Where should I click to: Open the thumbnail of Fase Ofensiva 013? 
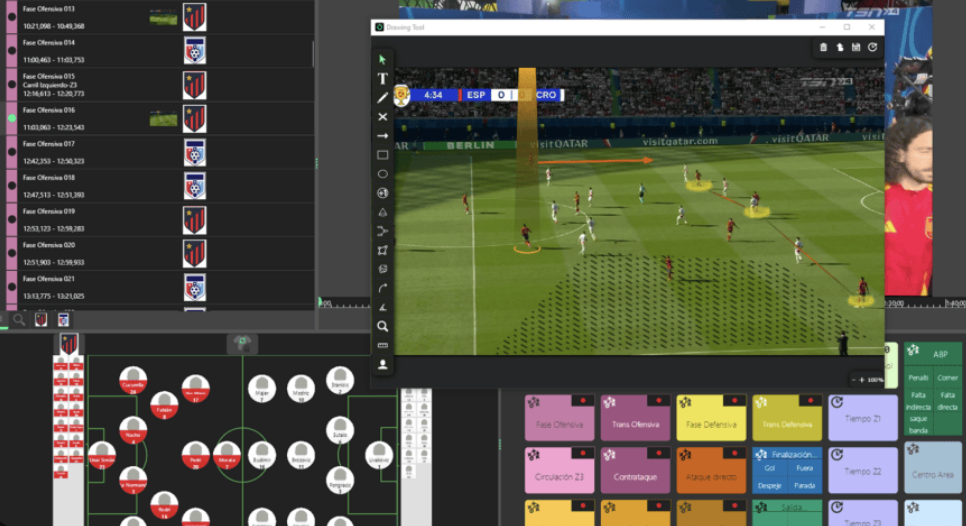[x=163, y=17]
